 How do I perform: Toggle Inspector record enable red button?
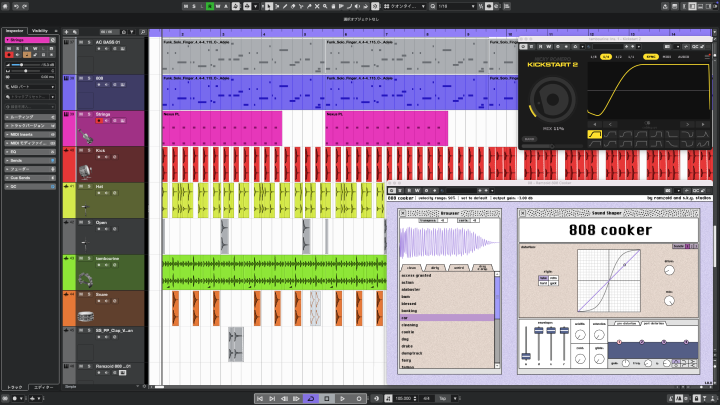click(x=9, y=55)
